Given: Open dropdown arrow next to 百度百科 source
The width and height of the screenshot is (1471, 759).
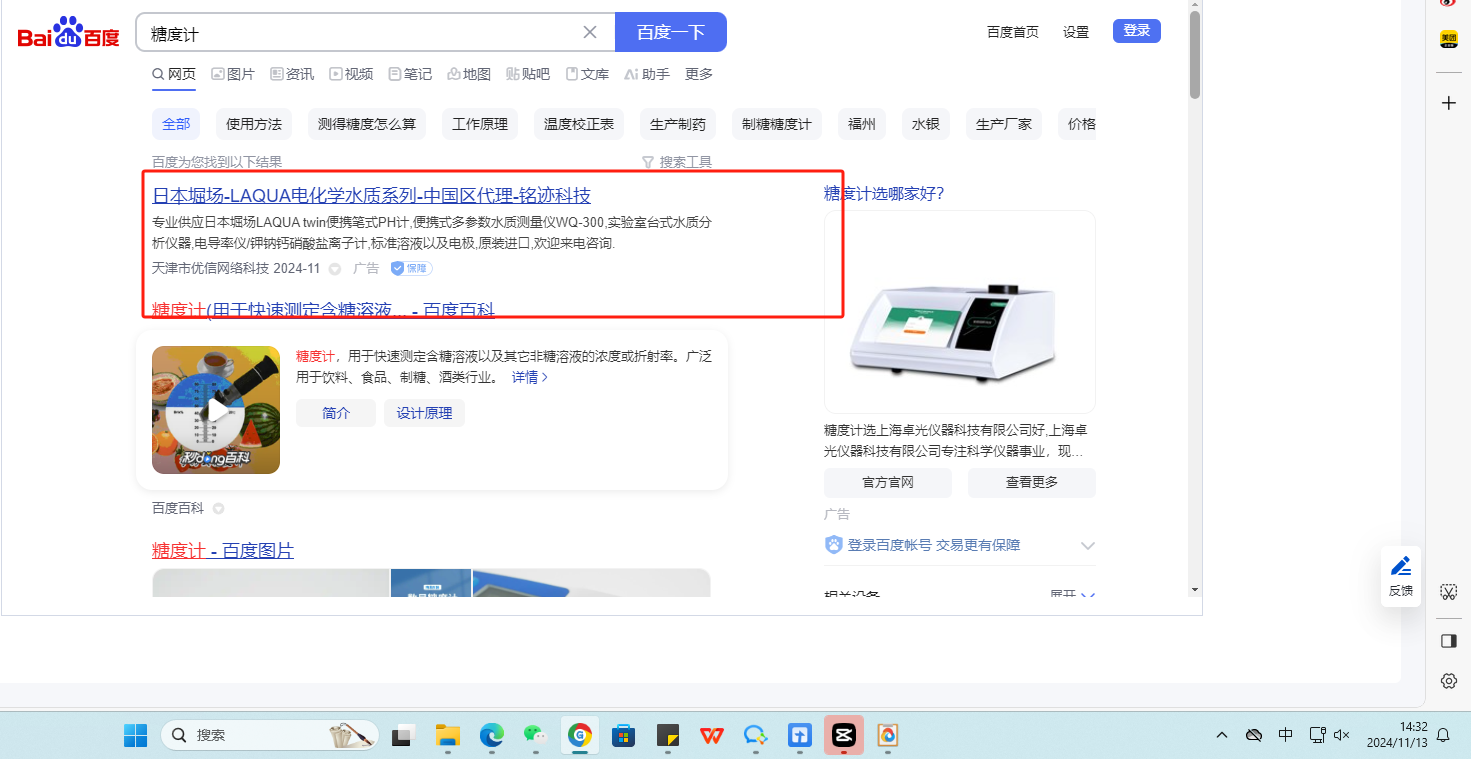Looking at the screenshot, I should click(218, 509).
